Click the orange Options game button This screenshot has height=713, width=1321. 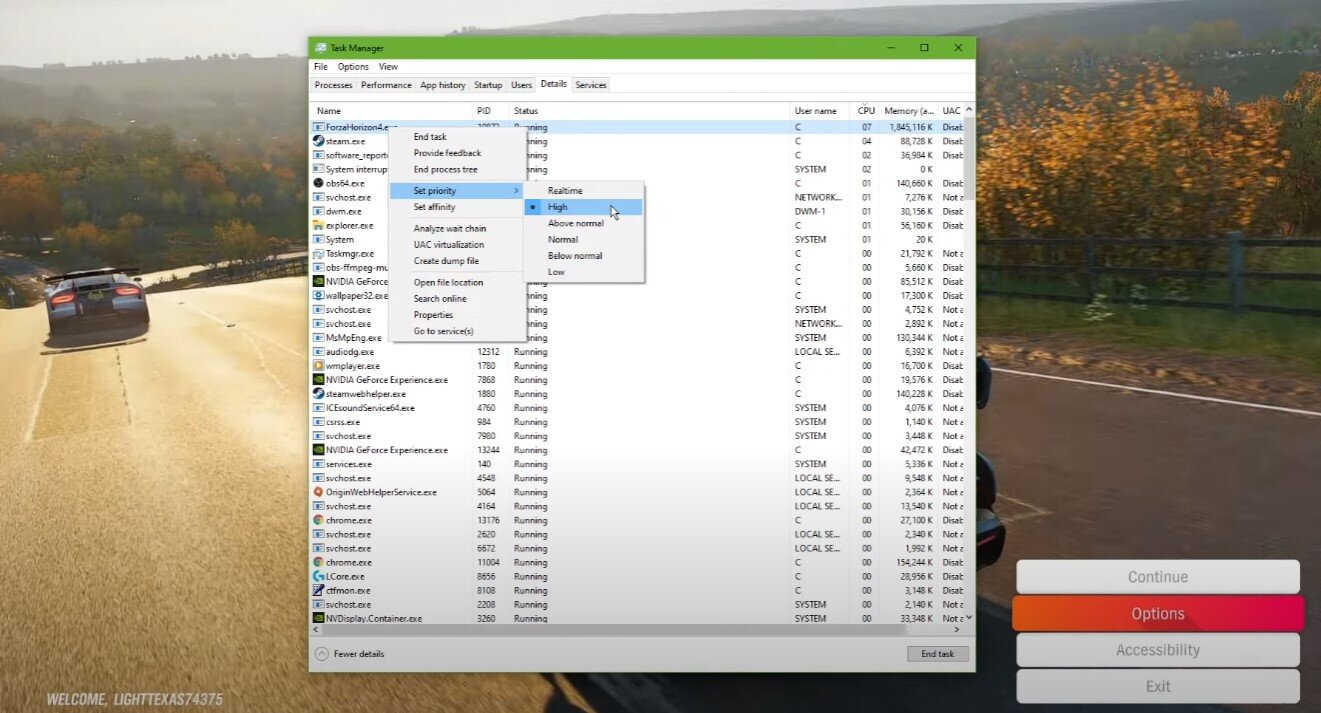tap(1157, 614)
